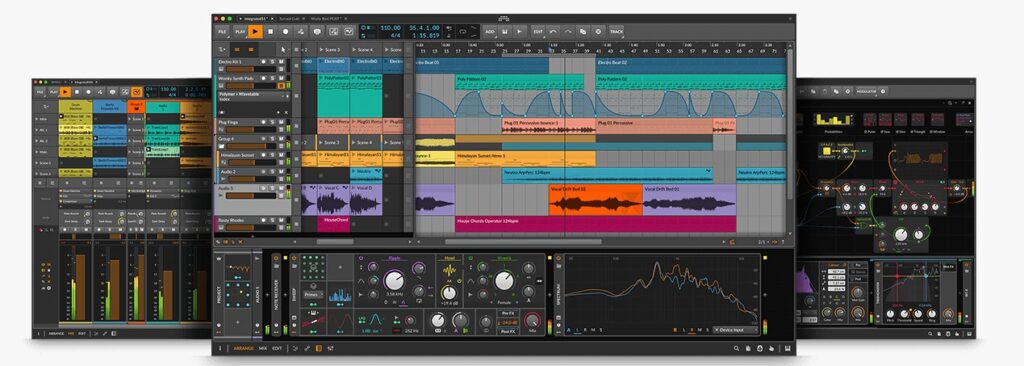The image size is (1024, 366).
Task: Click the hand icon in bottom bar
Action: 771,348
